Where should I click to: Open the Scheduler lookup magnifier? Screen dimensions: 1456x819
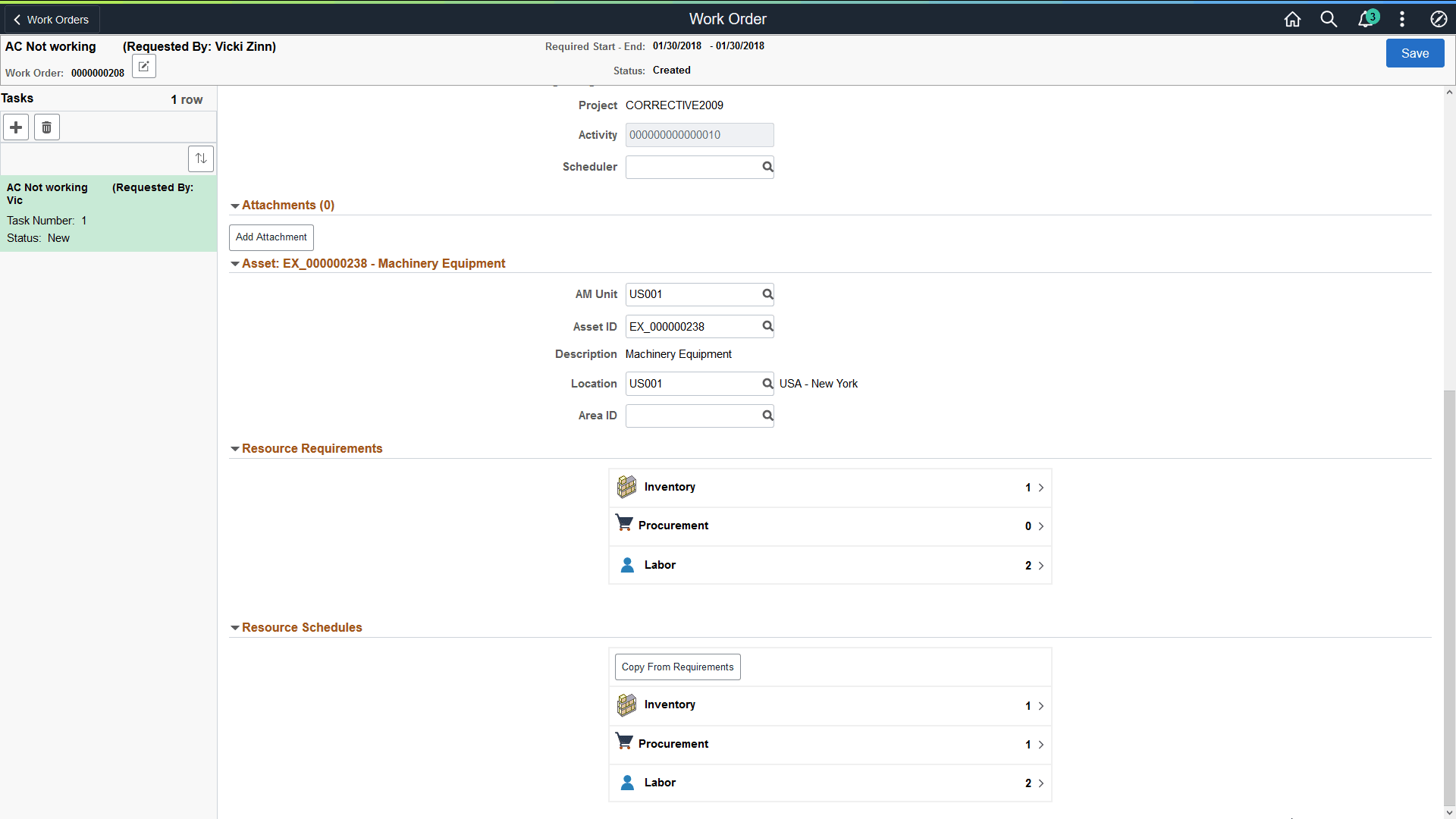tap(767, 167)
